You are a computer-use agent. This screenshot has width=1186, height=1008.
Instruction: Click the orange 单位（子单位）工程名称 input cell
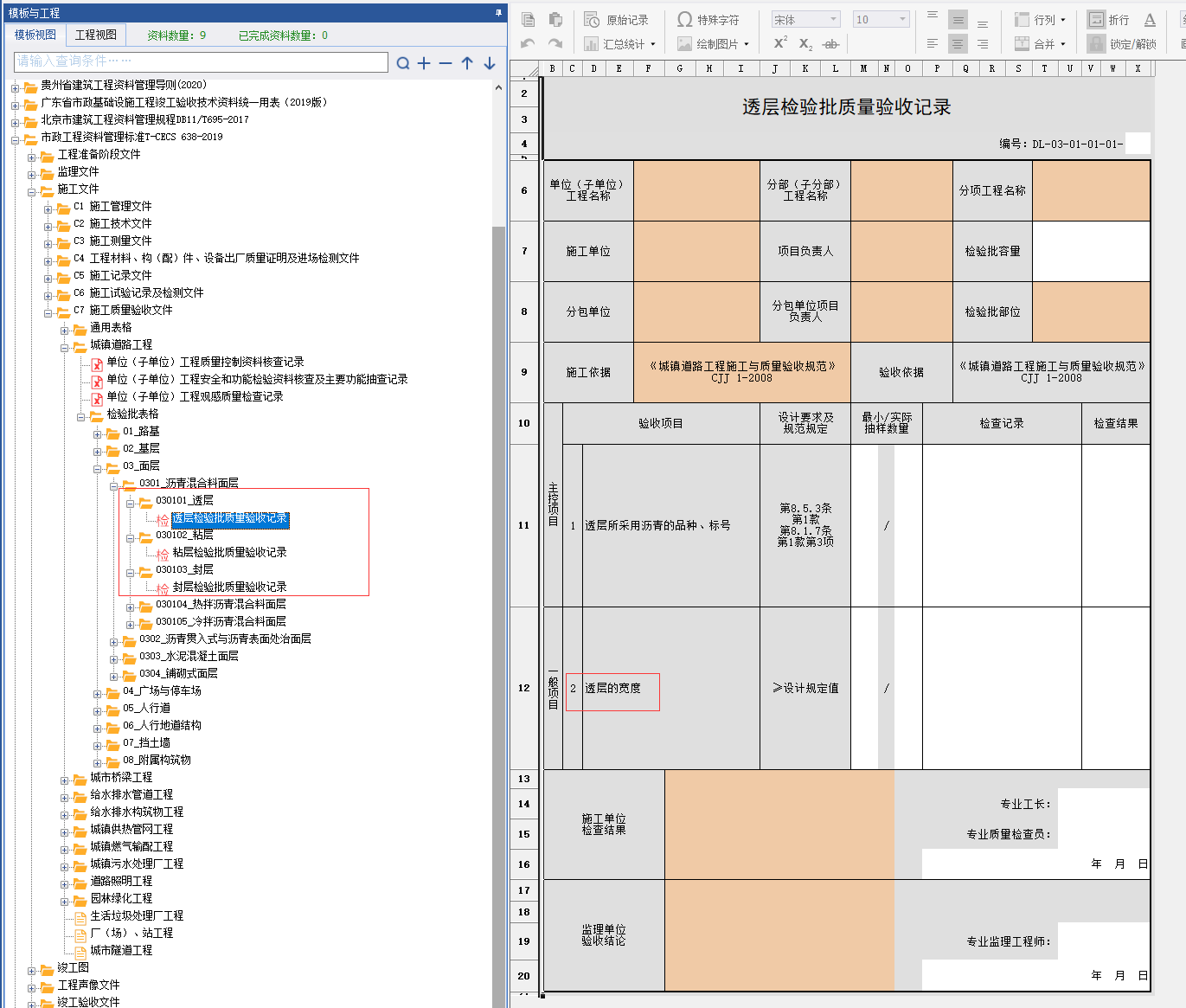tap(696, 190)
